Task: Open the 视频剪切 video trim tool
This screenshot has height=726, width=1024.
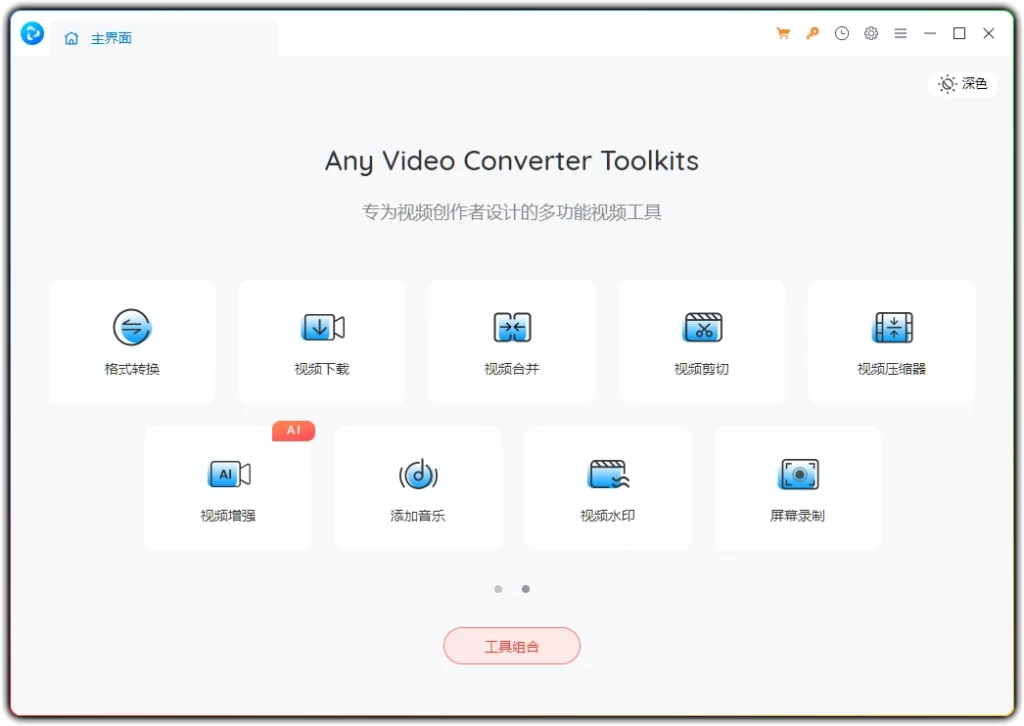Action: [x=702, y=341]
